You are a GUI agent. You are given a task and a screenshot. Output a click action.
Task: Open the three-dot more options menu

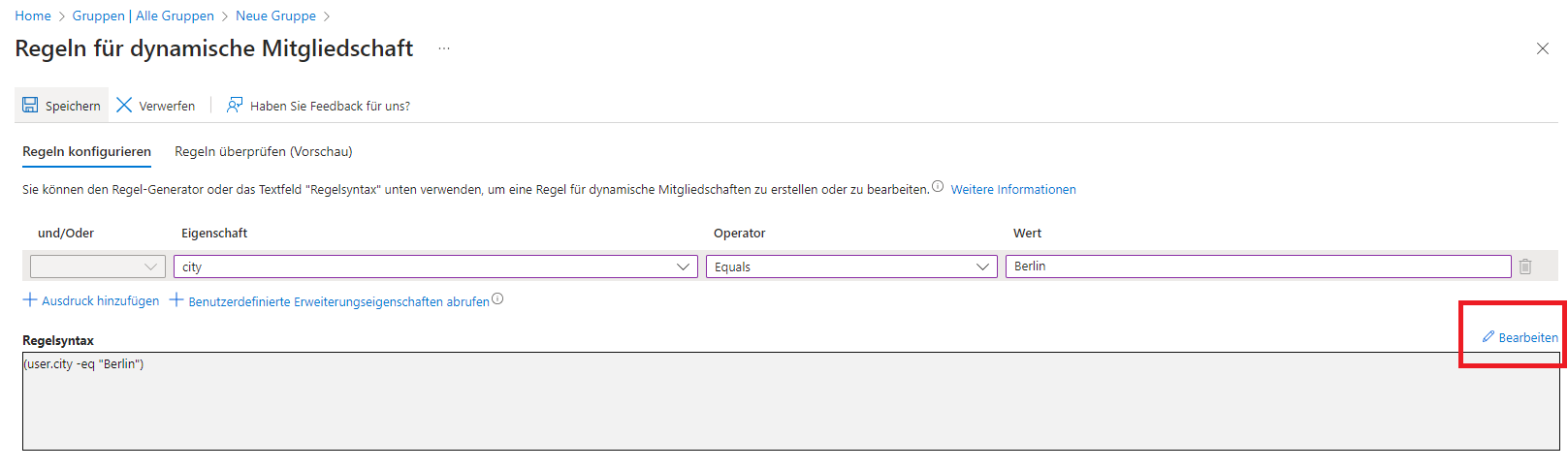coord(444,48)
